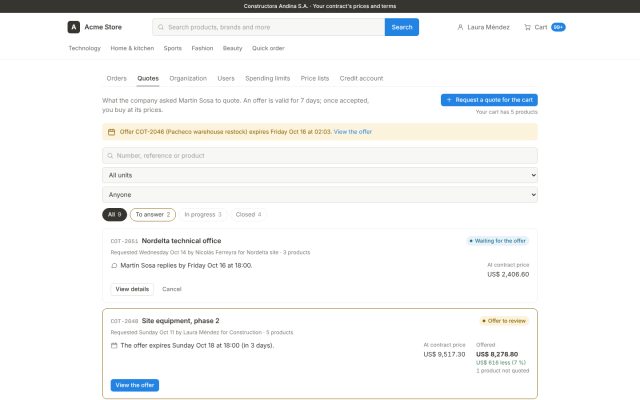
Task: Click the COT-2048 quote number
Action: 124,321
